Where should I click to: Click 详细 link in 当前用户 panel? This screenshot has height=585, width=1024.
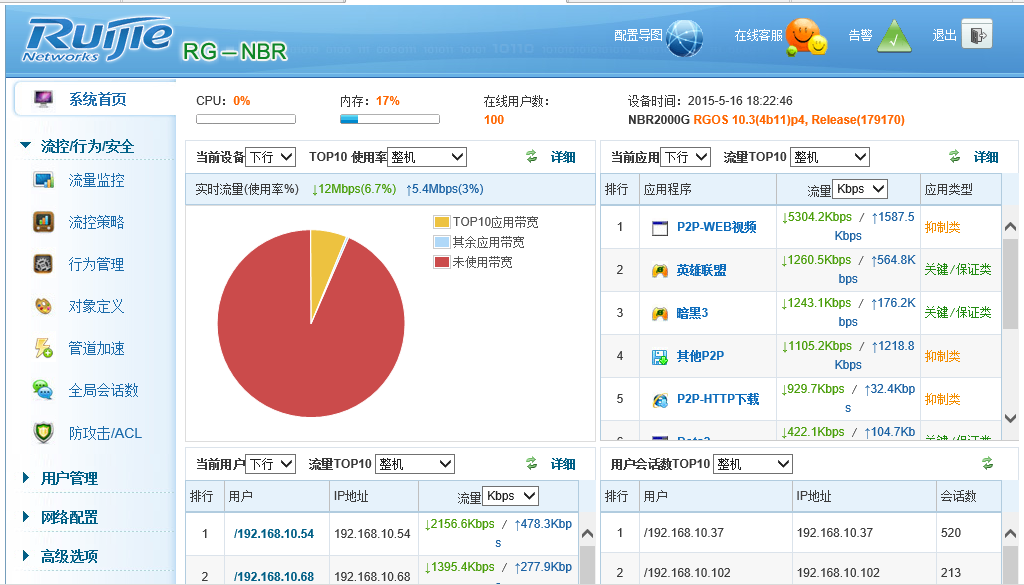click(563, 464)
